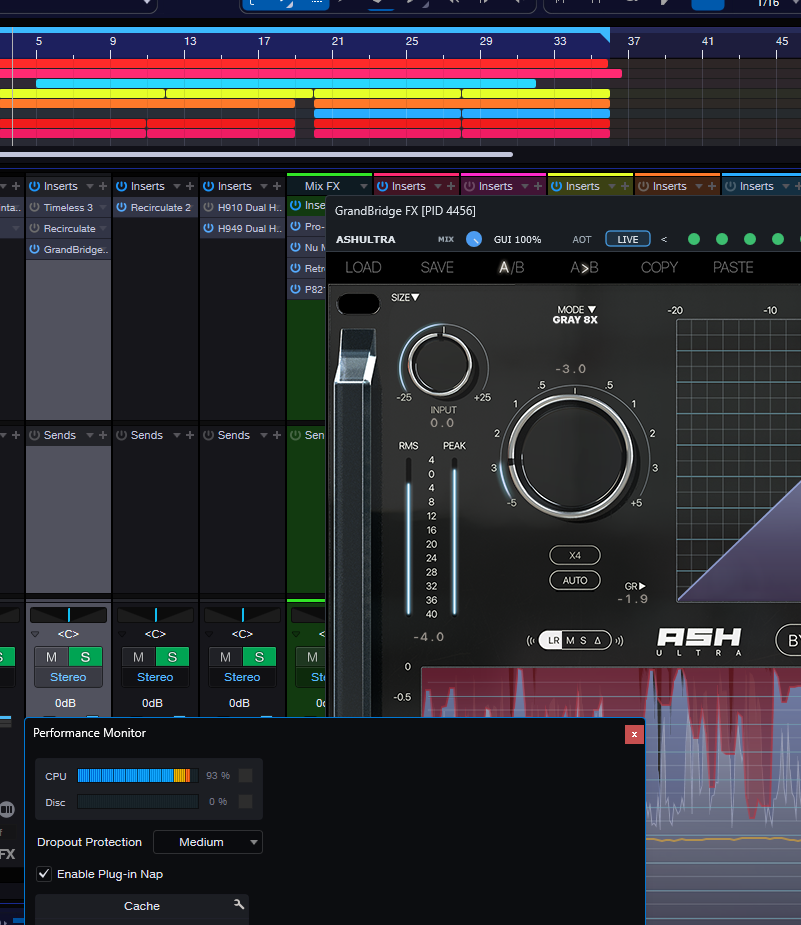Add insert on H910 Dual channel
The image size is (801, 925).
[x=277, y=186]
